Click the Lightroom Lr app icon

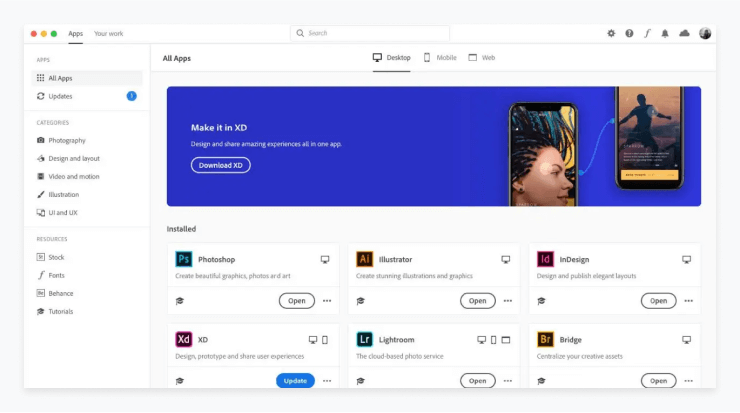click(364, 339)
